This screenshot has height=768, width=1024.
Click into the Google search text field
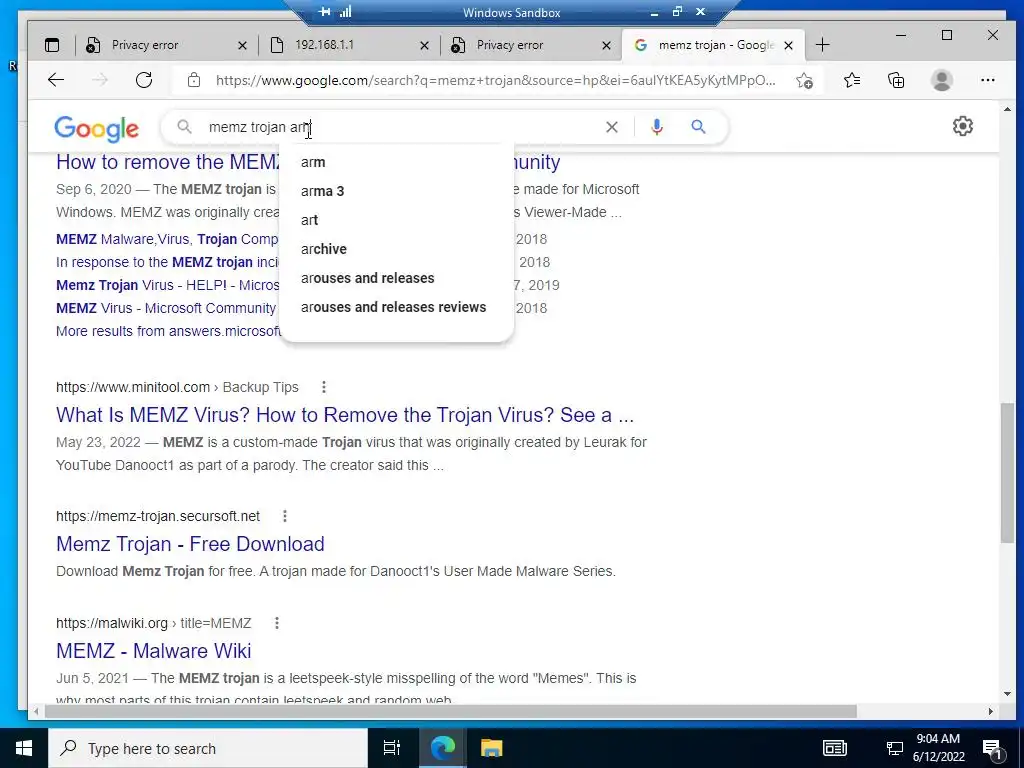(x=398, y=127)
